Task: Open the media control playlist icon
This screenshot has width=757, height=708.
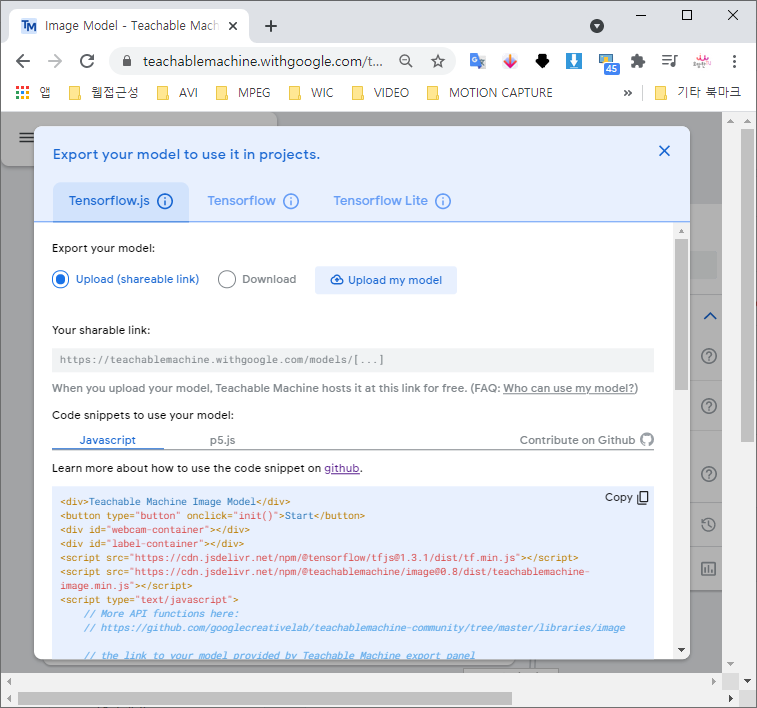Action: click(x=670, y=61)
